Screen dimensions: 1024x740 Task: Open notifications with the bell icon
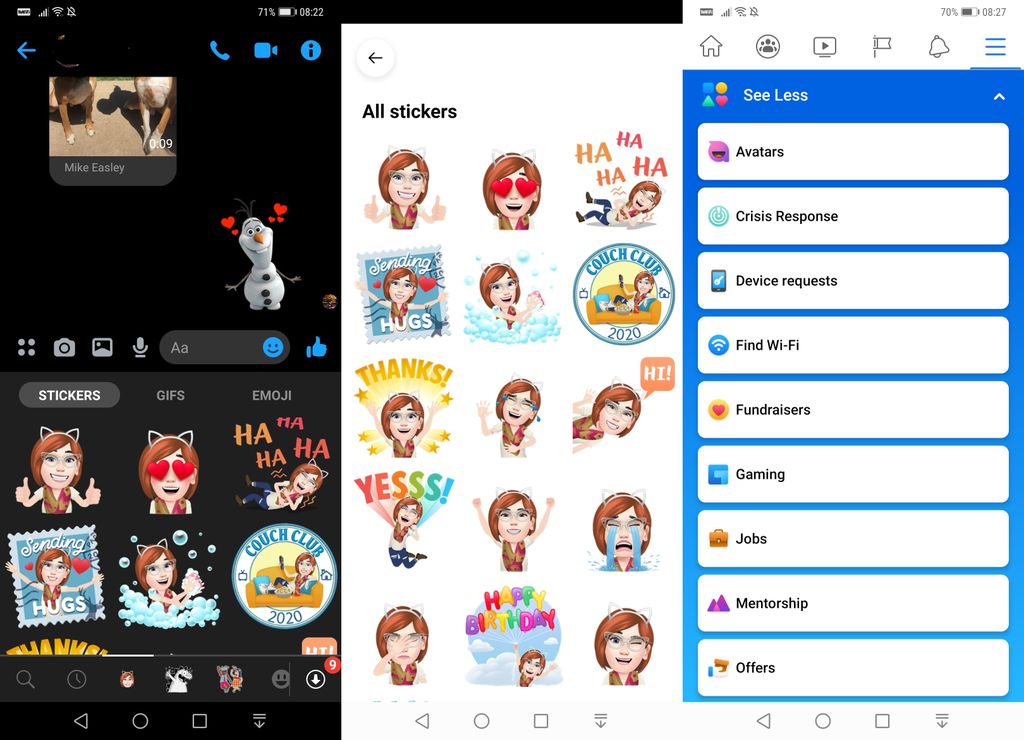coord(937,46)
